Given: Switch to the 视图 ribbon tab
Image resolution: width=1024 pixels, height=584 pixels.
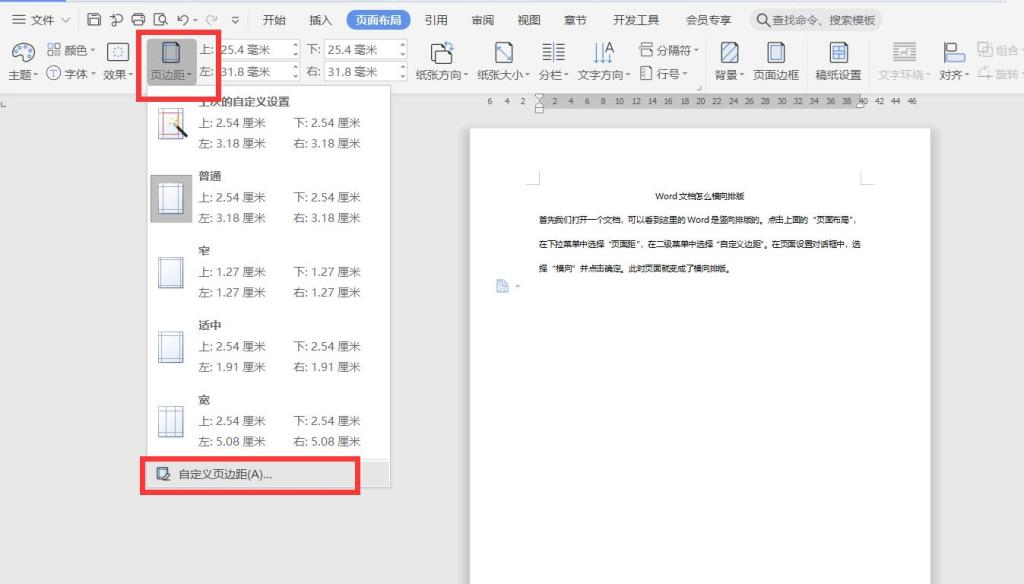Looking at the screenshot, I should tap(529, 20).
